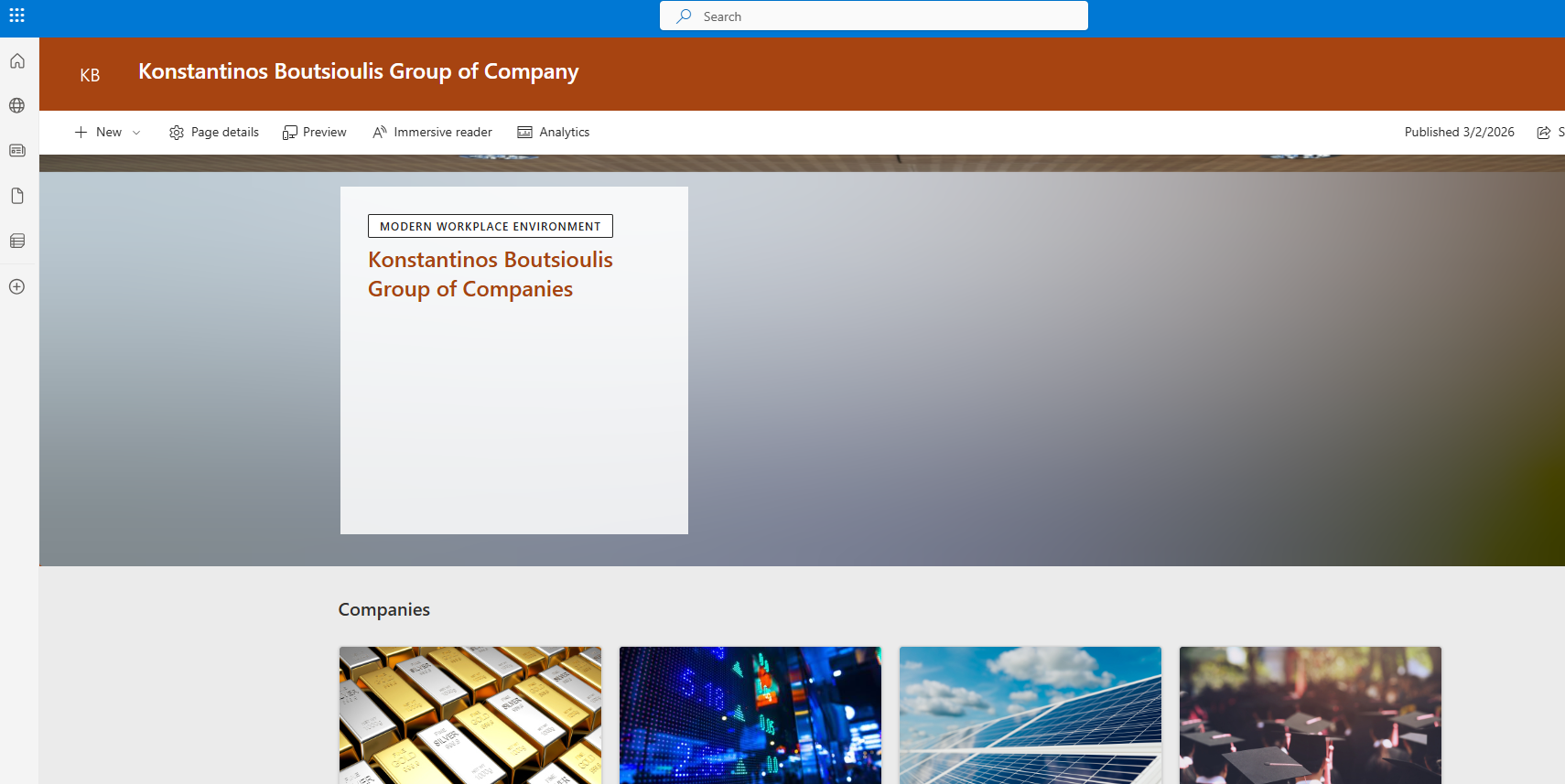Open the gold and silver bars thumbnail

pos(470,714)
